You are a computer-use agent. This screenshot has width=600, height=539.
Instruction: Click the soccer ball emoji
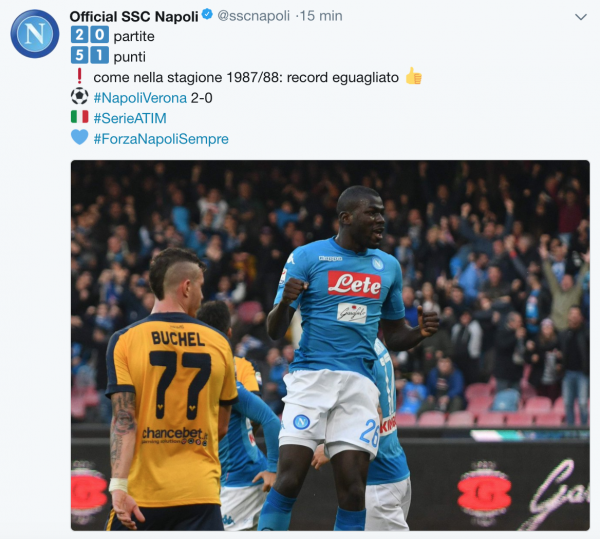pos(80,96)
